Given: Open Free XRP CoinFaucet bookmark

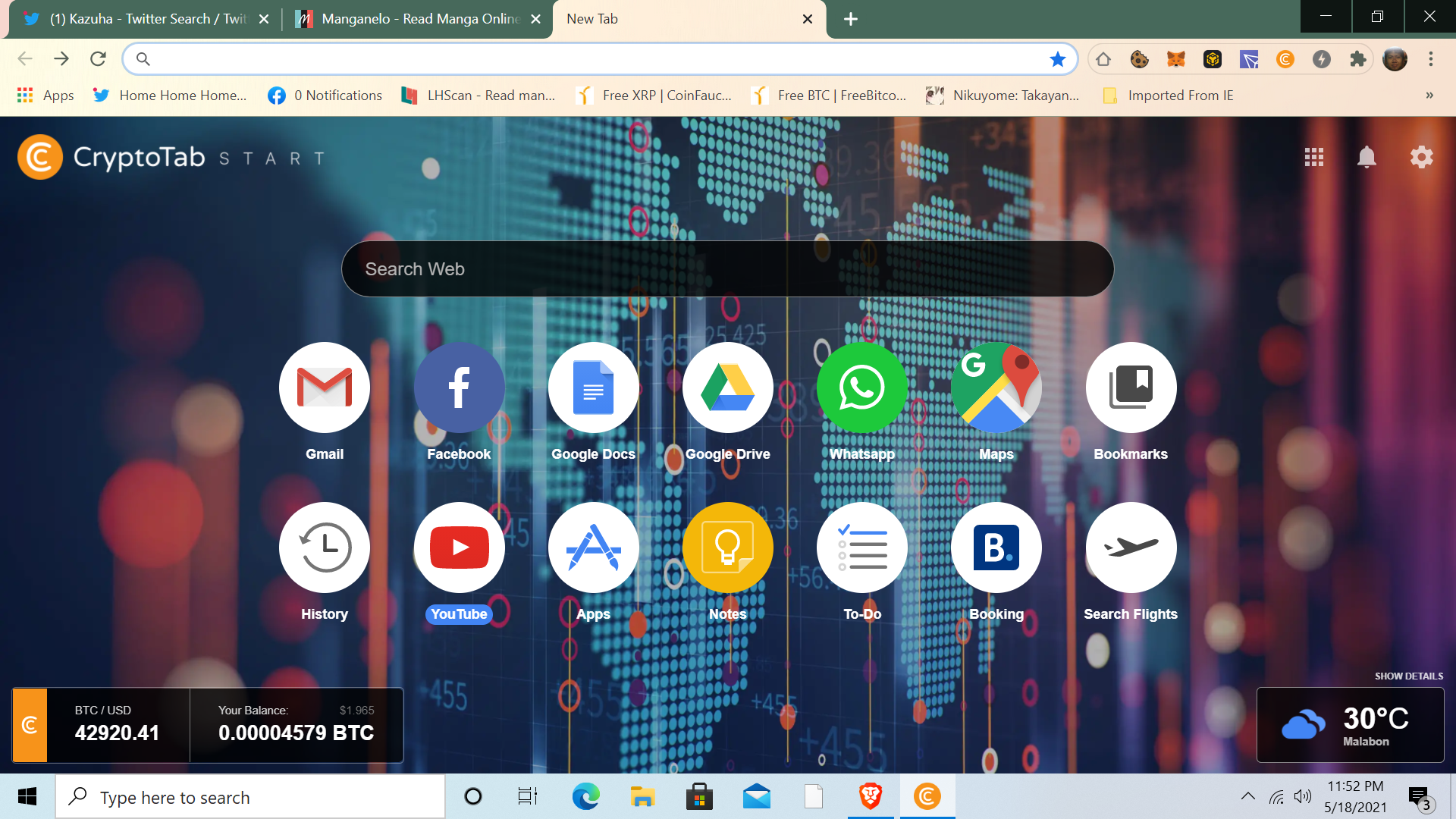Looking at the screenshot, I should coord(654,96).
